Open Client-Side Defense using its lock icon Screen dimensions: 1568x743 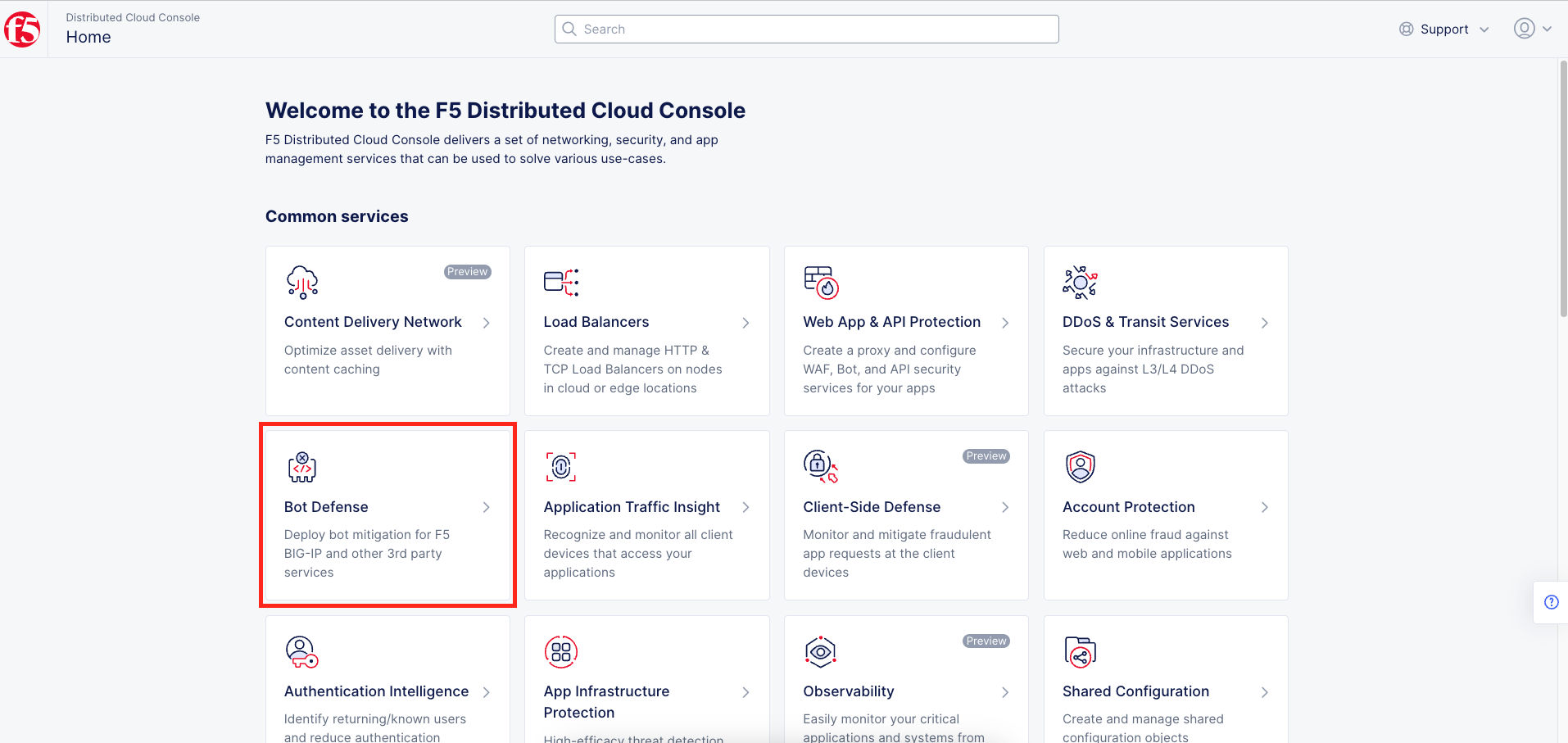coord(820,466)
